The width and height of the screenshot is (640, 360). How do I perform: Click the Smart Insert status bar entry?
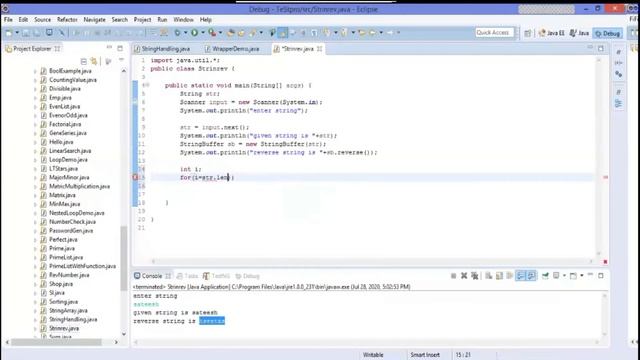coord(425,355)
